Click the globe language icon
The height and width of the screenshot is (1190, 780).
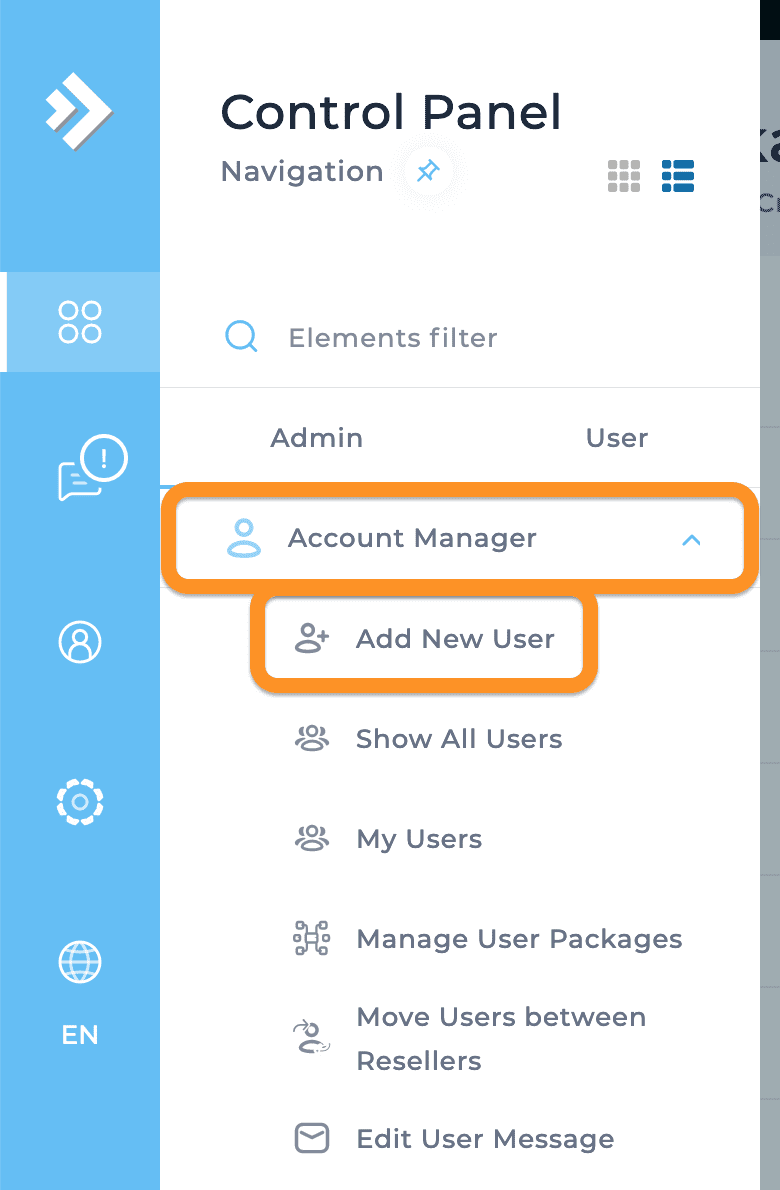click(79, 962)
